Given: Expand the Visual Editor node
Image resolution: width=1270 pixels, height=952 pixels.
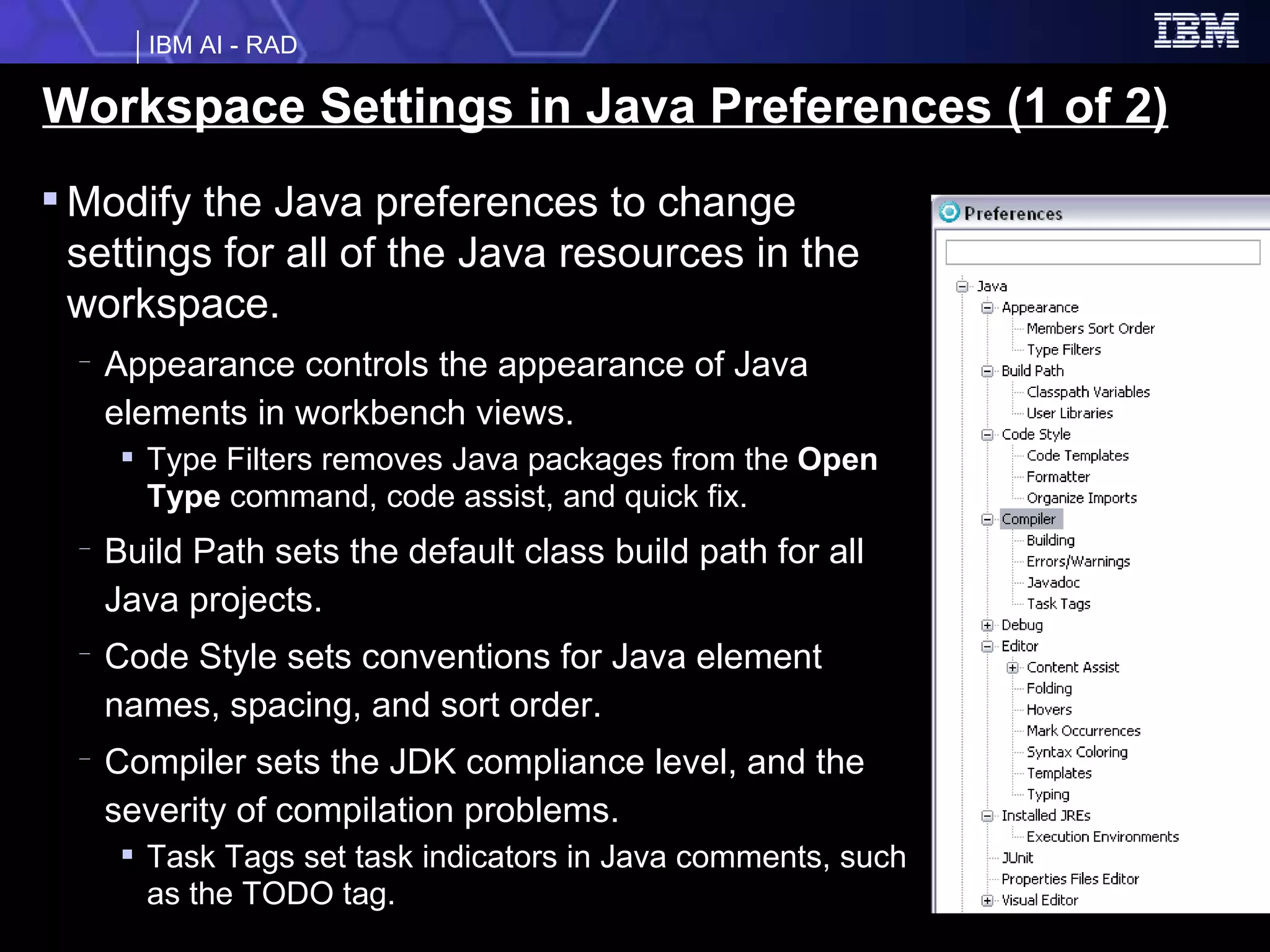Looking at the screenshot, I should point(987,901).
